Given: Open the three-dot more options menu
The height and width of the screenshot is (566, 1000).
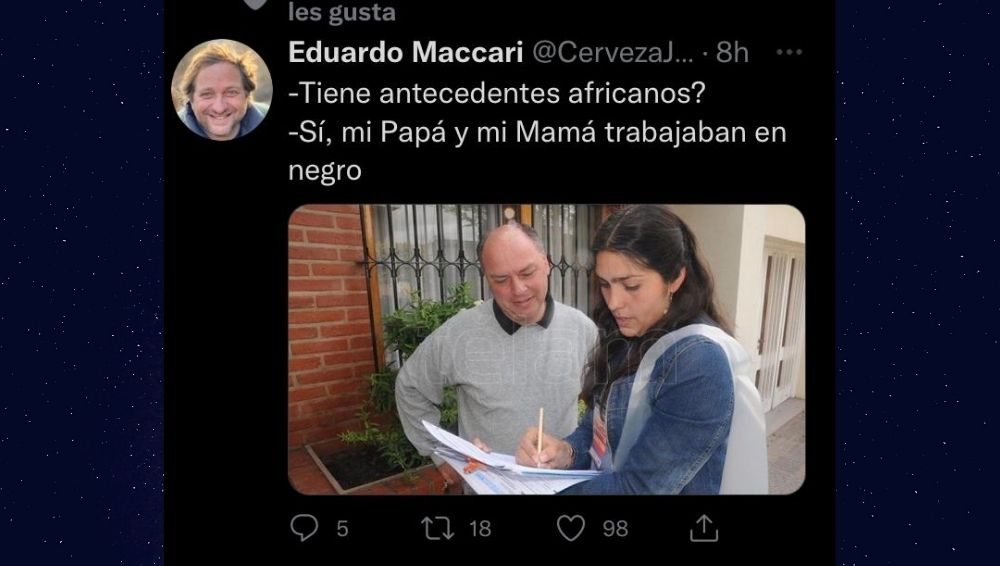Looking at the screenshot, I should click(x=789, y=52).
